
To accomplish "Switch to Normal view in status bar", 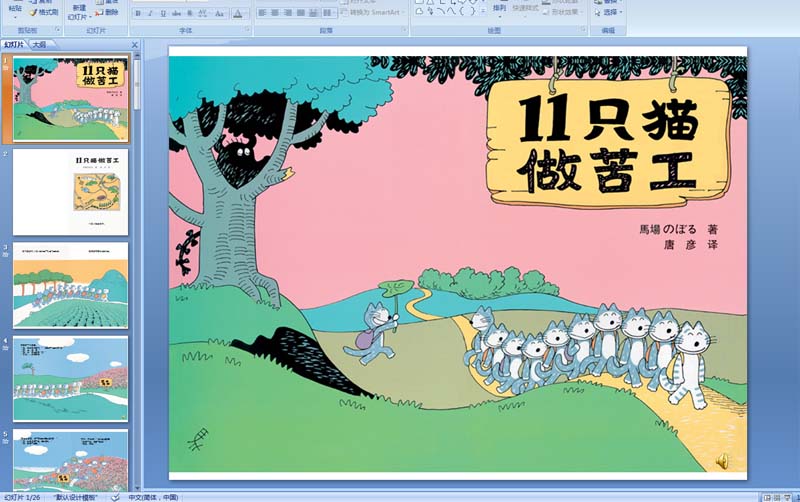I will click(767, 497).
